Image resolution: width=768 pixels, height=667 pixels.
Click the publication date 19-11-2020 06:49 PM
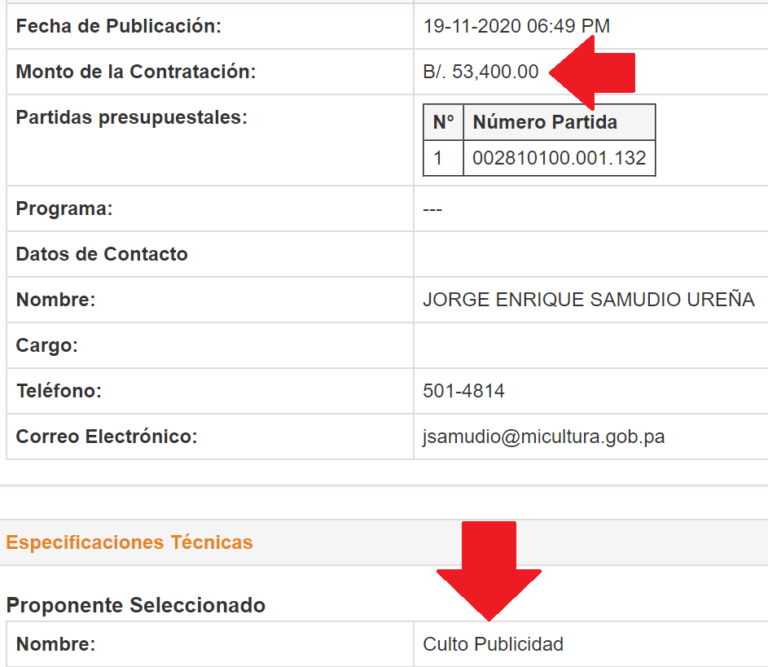(516, 26)
